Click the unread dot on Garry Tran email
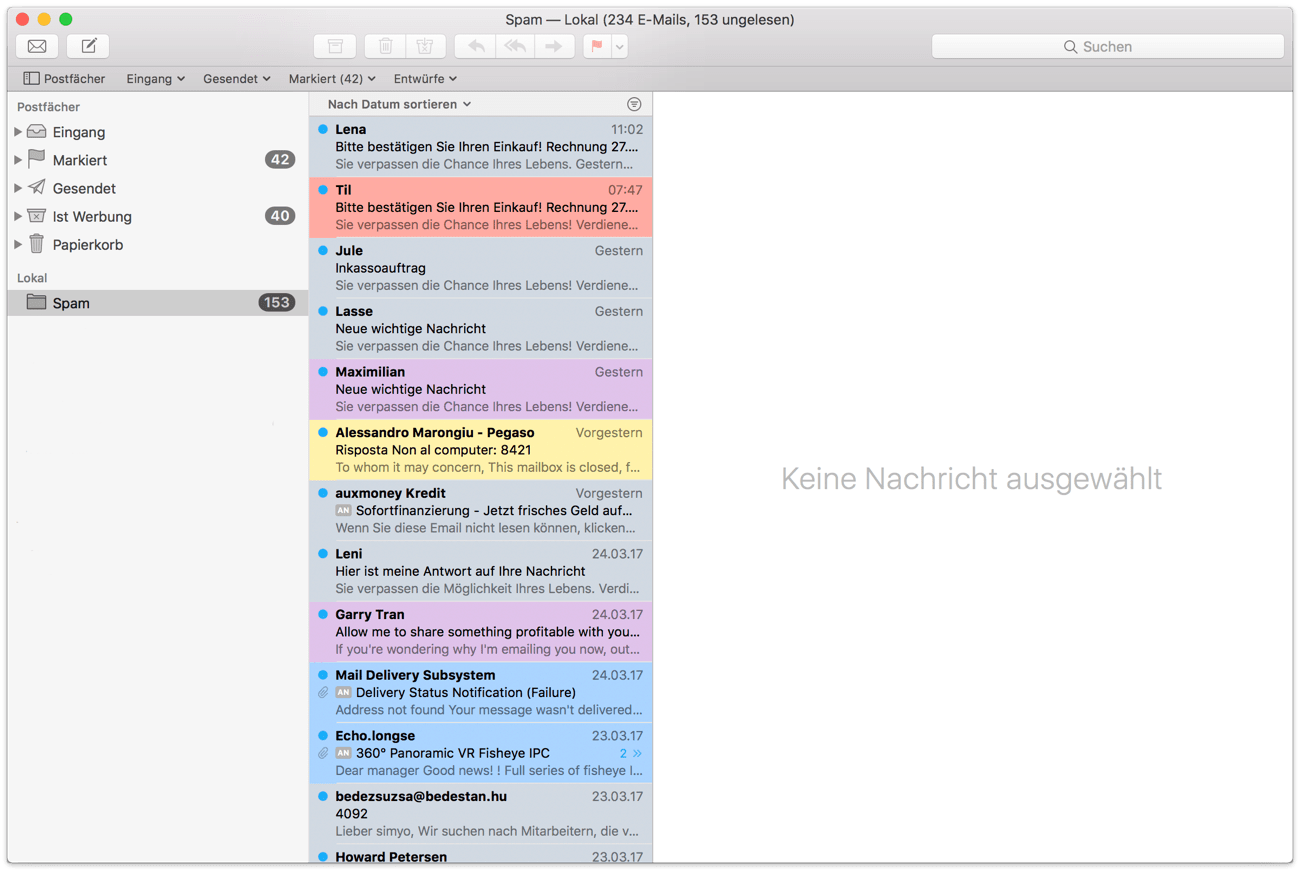This screenshot has height=870, width=1300. coord(323,614)
